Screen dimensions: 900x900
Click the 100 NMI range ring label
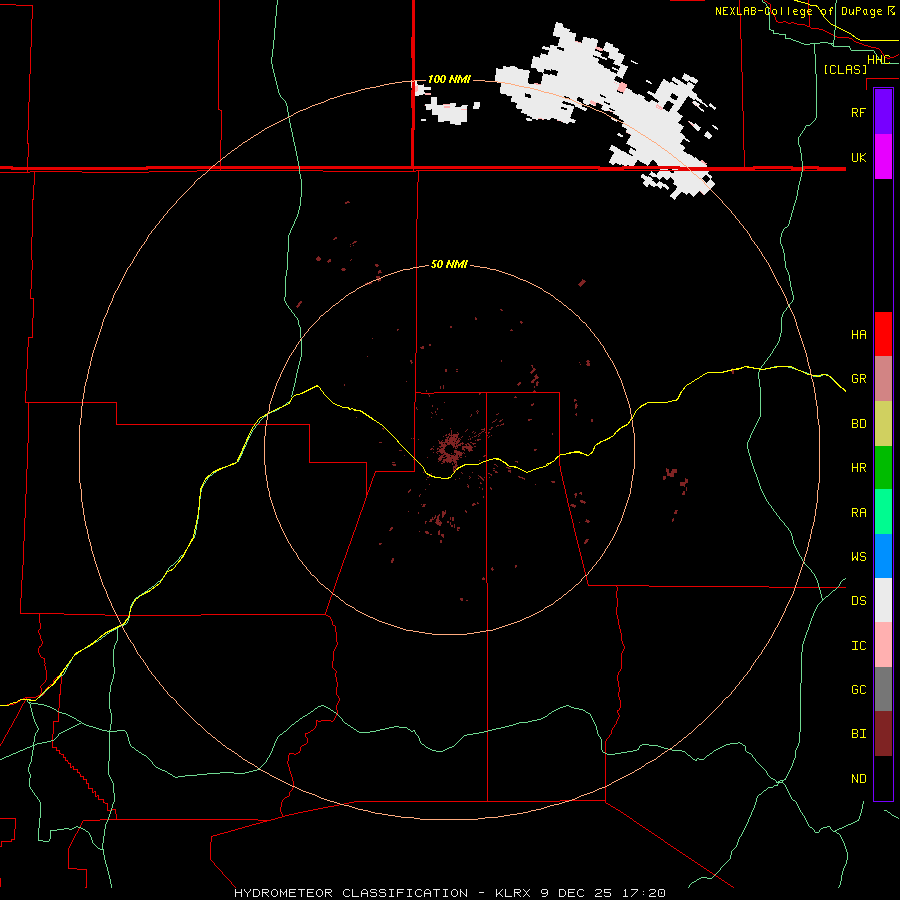(x=449, y=79)
